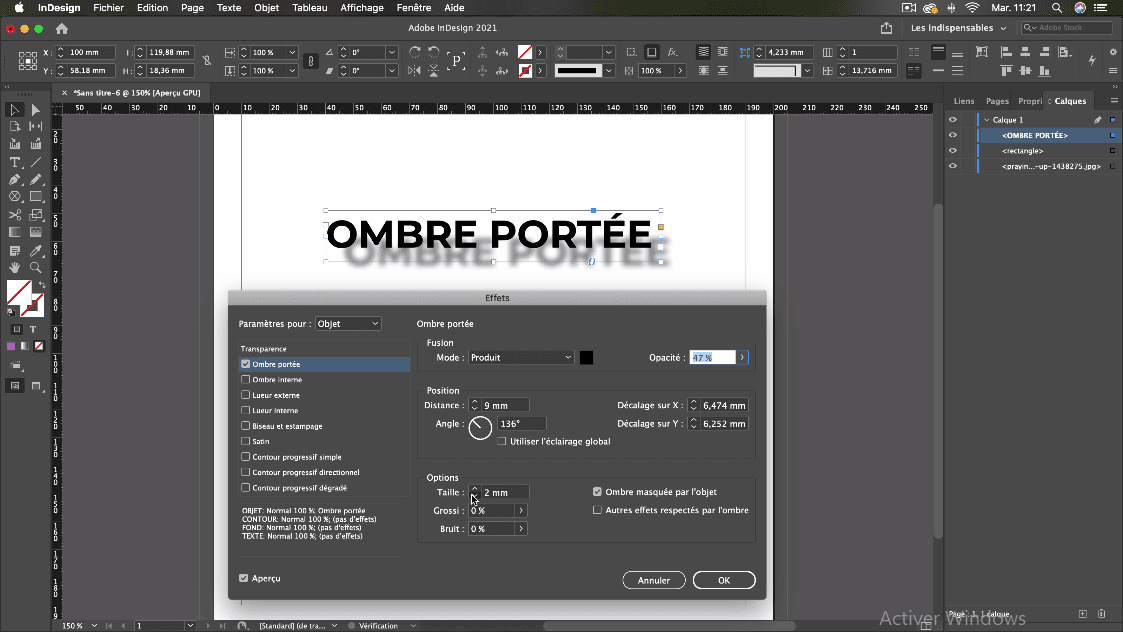The height and width of the screenshot is (632, 1123).
Task: Click the Home icon in title bar
Action: [62, 29]
